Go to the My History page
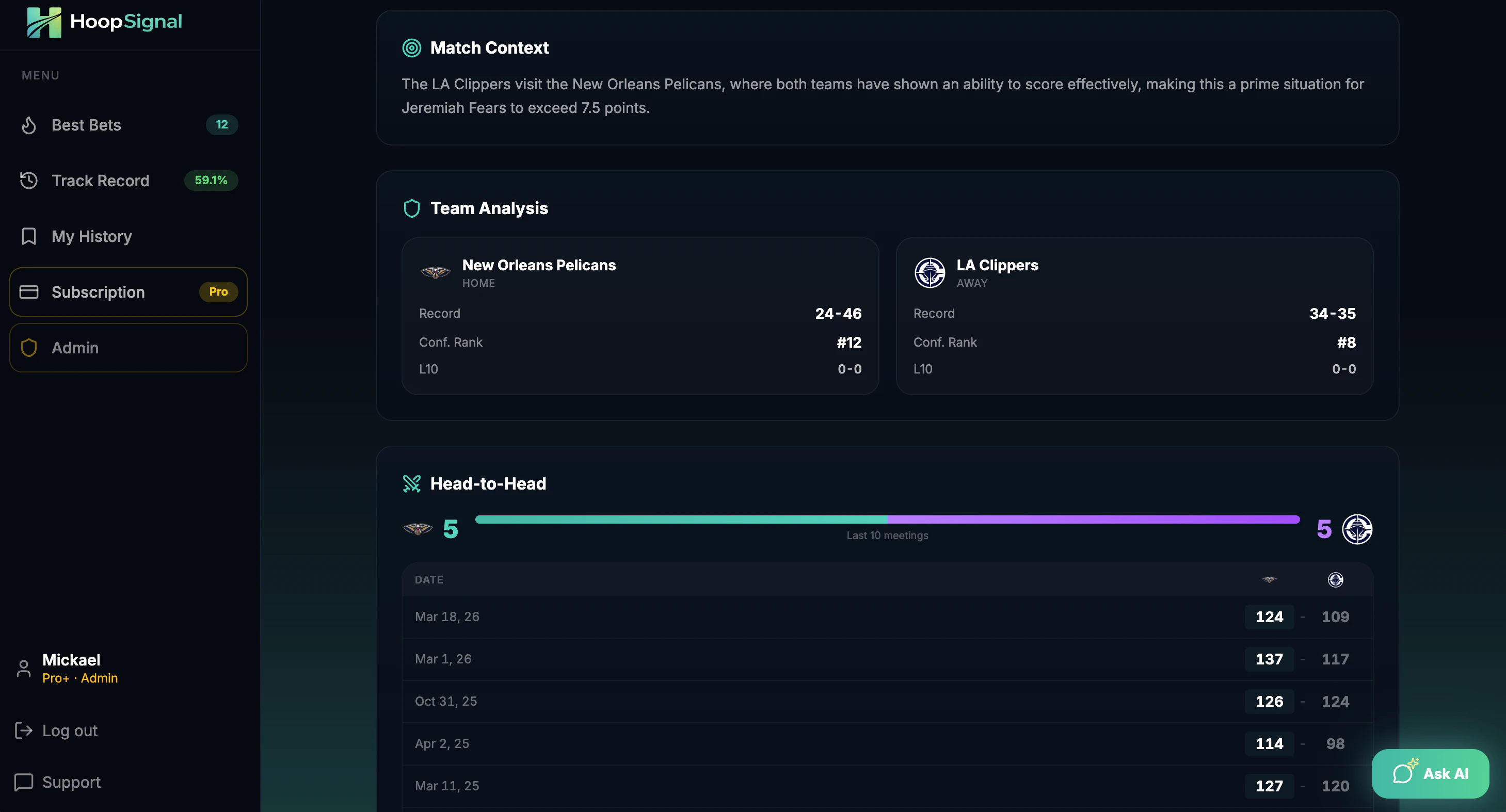The image size is (1506, 812). (92, 236)
